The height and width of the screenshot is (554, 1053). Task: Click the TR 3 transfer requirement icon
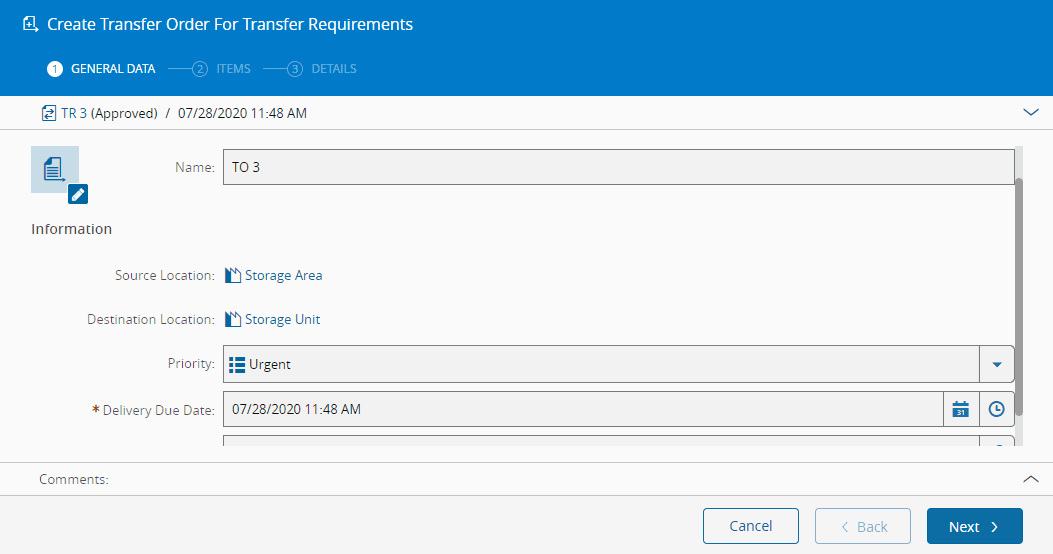(49, 113)
